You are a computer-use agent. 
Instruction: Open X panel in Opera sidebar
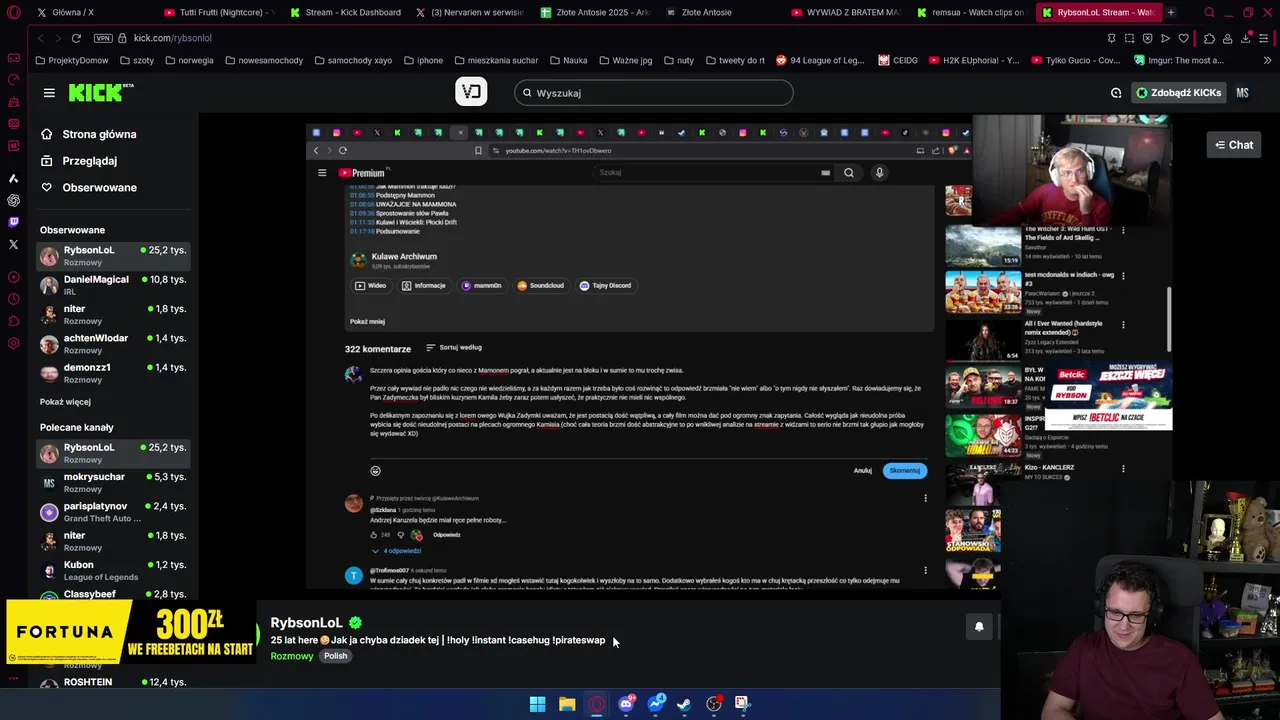[x=13, y=244]
